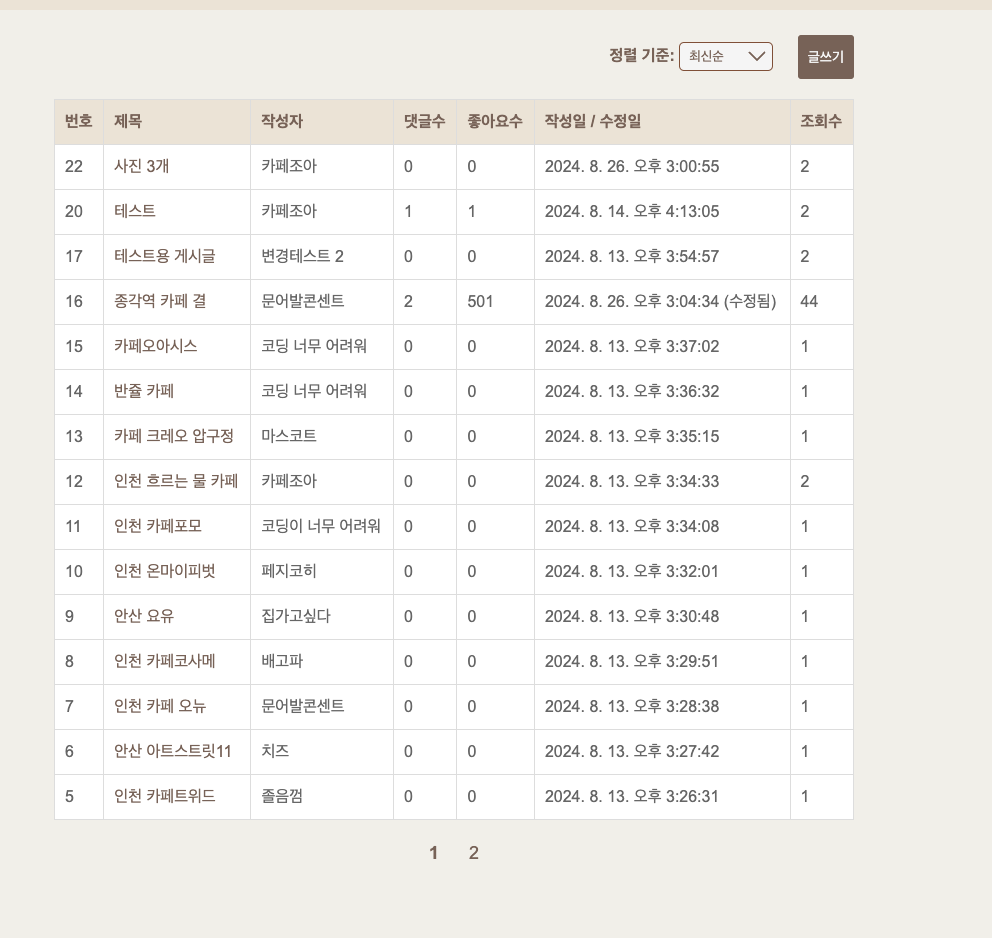
Task: Open the post 안산 요유
Action: 144,615
